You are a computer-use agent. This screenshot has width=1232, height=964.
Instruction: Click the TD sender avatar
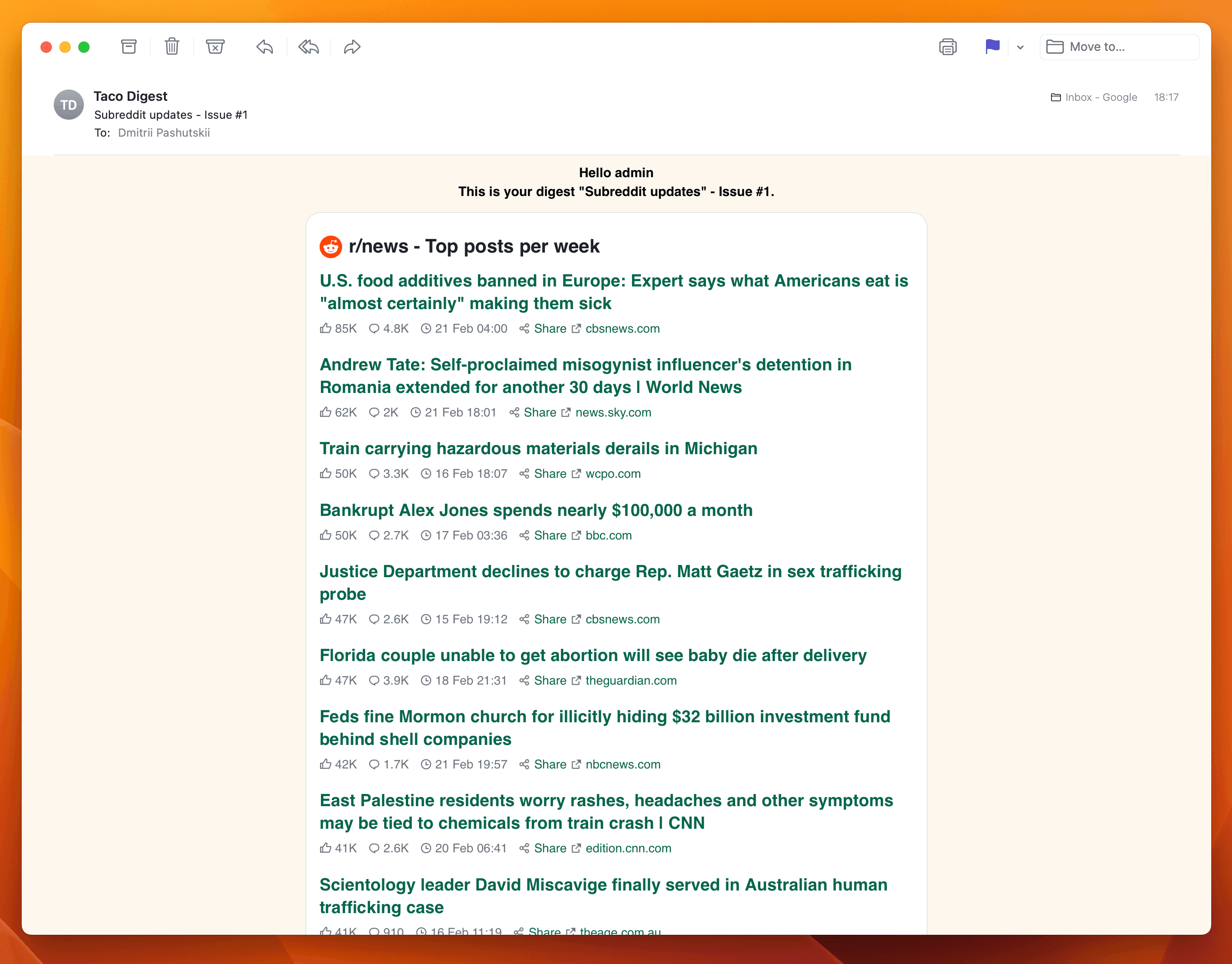pyautogui.click(x=68, y=105)
